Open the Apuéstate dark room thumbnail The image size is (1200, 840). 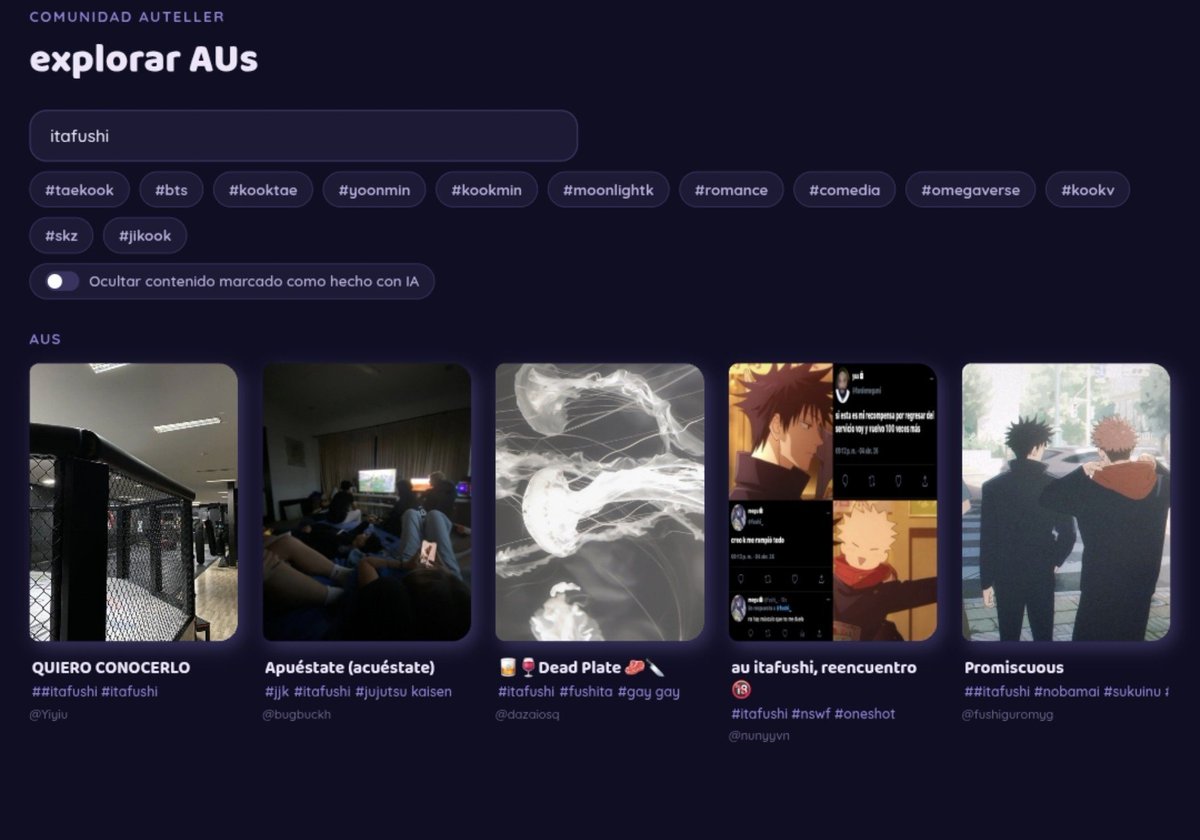coord(367,502)
